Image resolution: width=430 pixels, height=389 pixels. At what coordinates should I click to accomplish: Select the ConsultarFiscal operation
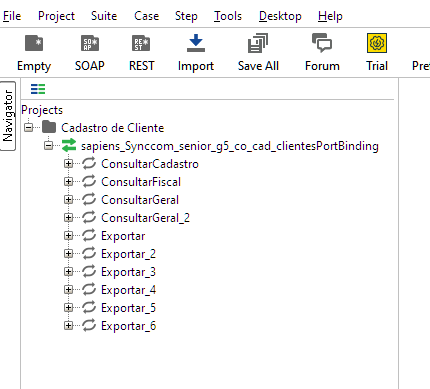141,182
